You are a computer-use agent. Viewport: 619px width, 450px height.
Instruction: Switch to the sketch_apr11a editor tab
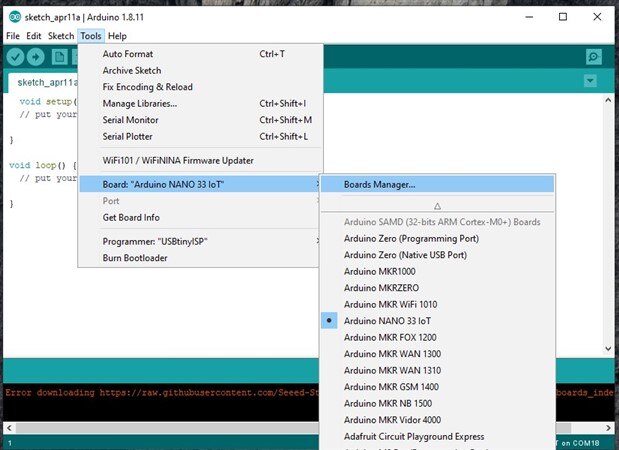[43, 82]
